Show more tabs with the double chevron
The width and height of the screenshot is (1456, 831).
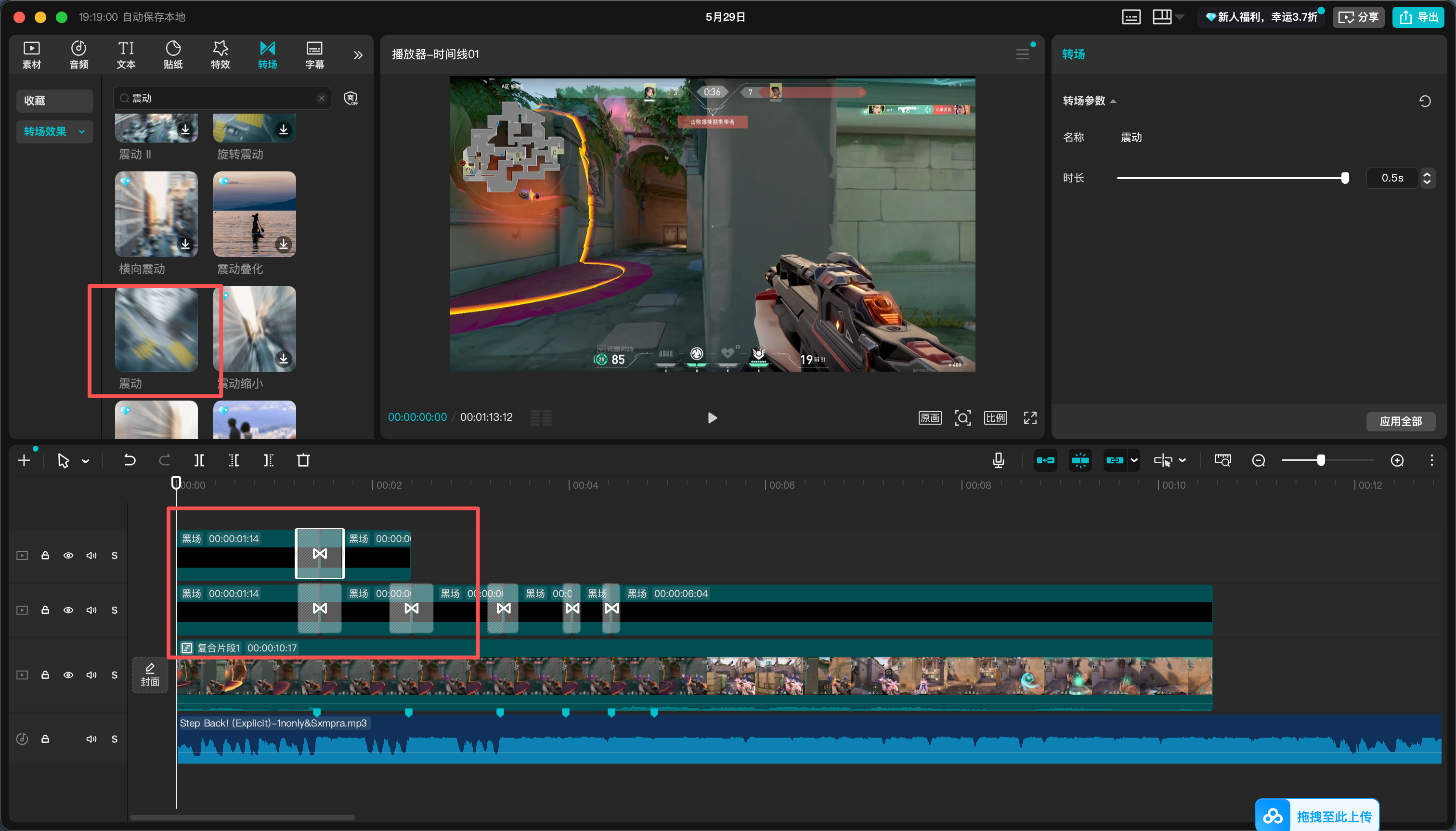click(358, 55)
